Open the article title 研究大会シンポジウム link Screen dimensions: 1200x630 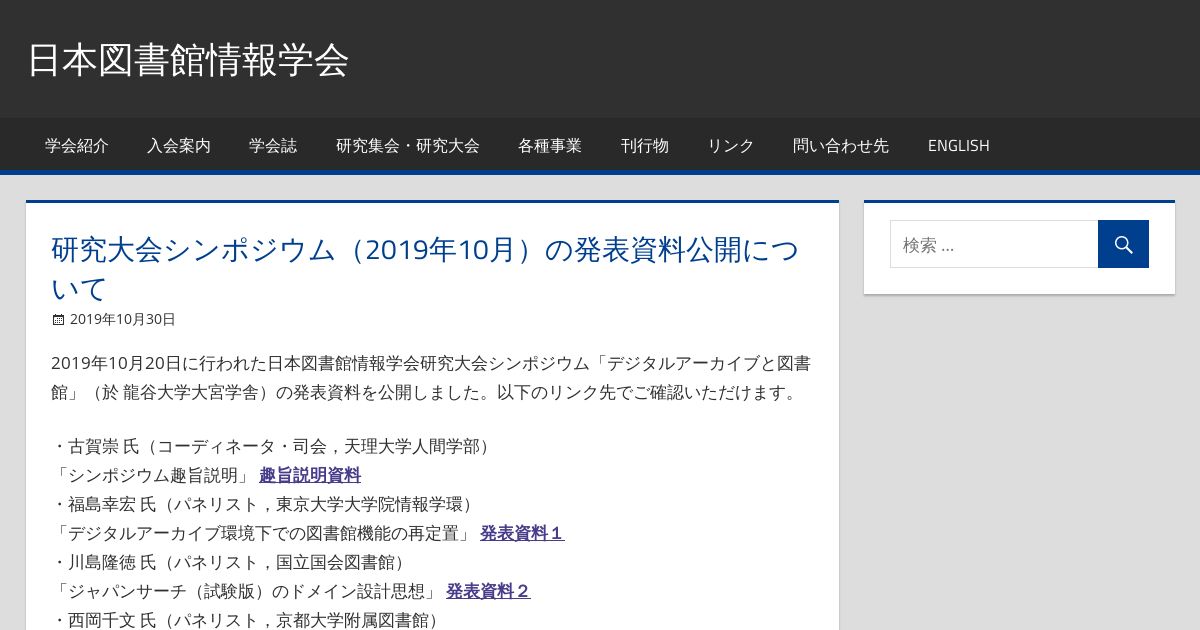point(426,269)
